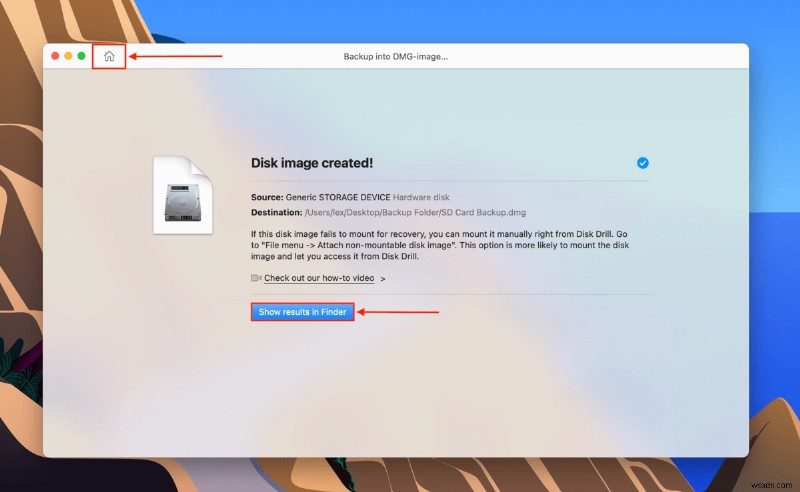Click the Generic STORAGE DEVICE source text
Image resolution: width=800 pixels, height=492 pixels.
pyautogui.click(x=338, y=197)
